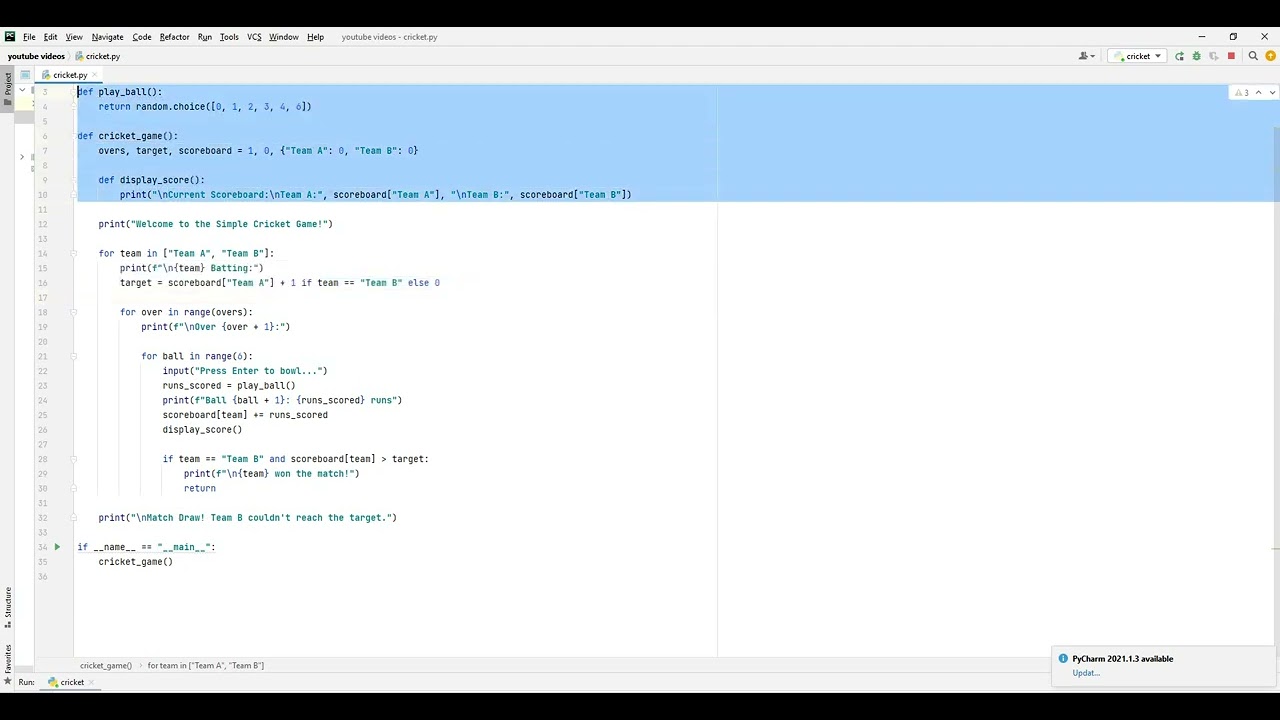Viewport: 1280px width, 720px height.
Task: Collapse the top project tree node
Action: pos(22,90)
